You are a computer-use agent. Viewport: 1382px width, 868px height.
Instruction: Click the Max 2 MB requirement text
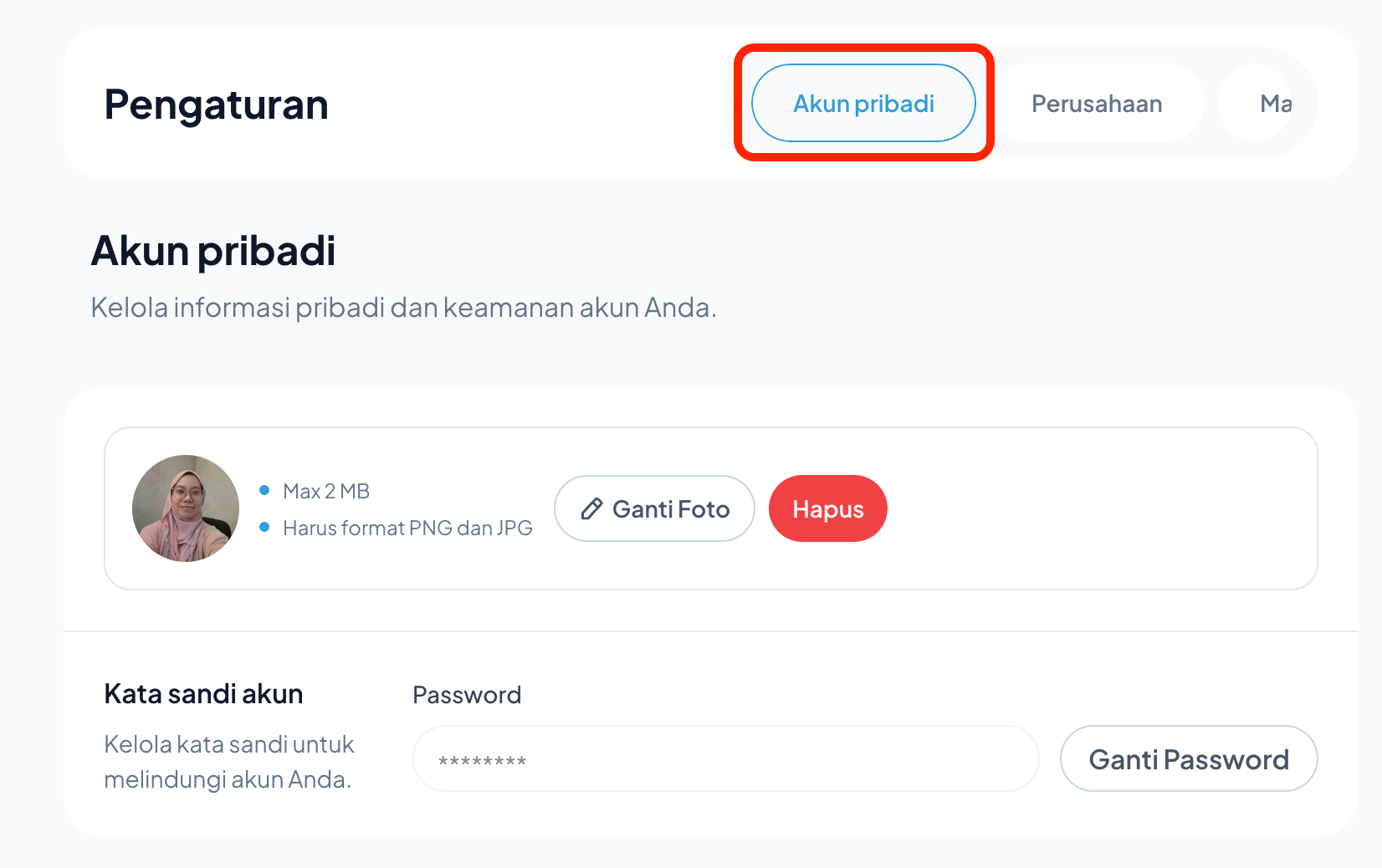pos(326,491)
